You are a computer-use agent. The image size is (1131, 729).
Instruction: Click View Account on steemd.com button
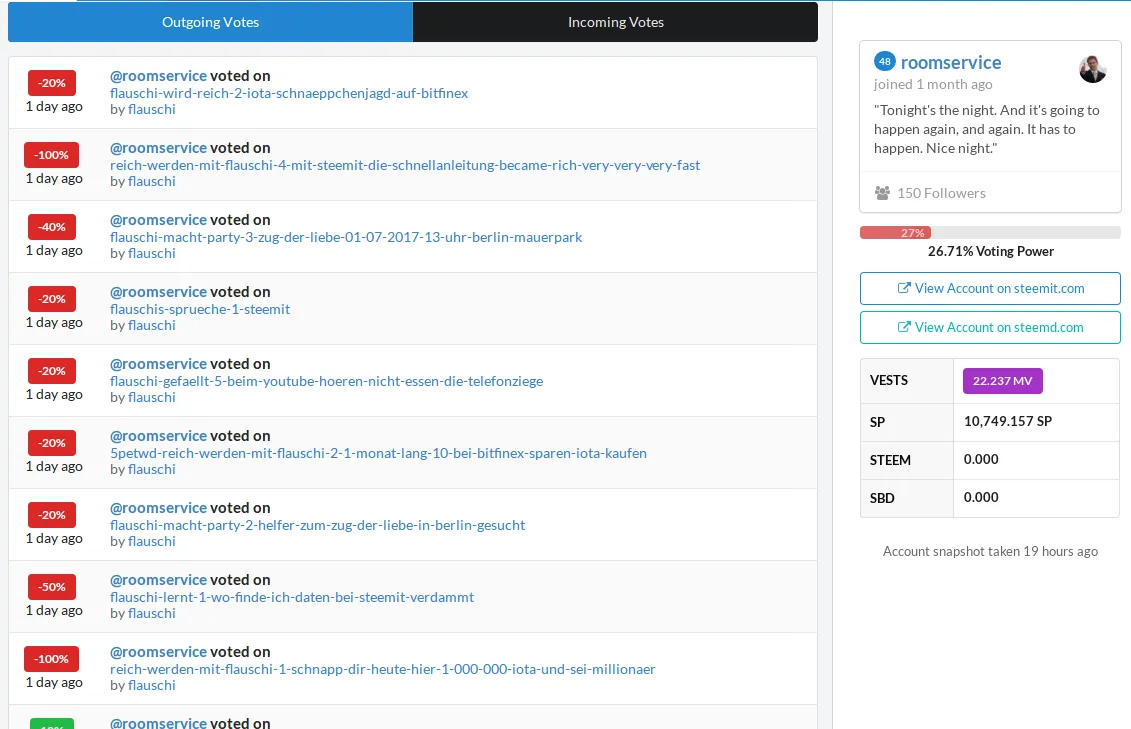990,327
